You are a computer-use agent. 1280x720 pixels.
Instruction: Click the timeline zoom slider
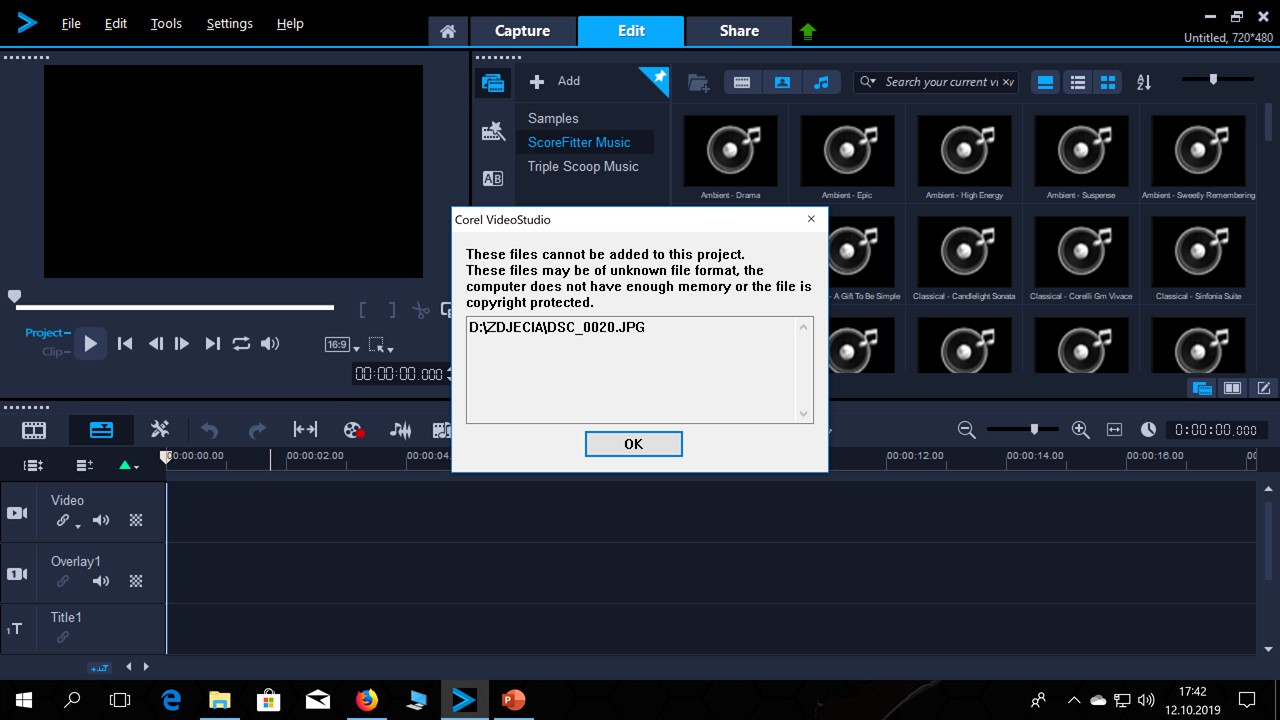click(1034, 429)
